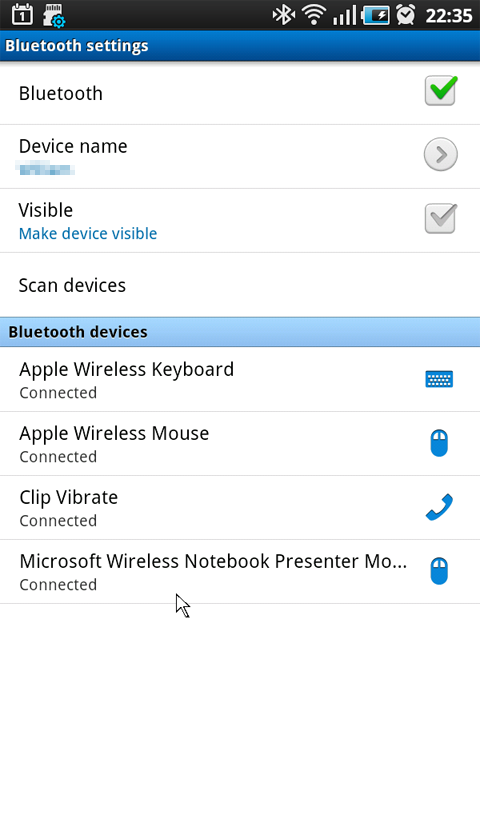
Task: Open Device name using arrow chevron
Action: coord(441,155)
